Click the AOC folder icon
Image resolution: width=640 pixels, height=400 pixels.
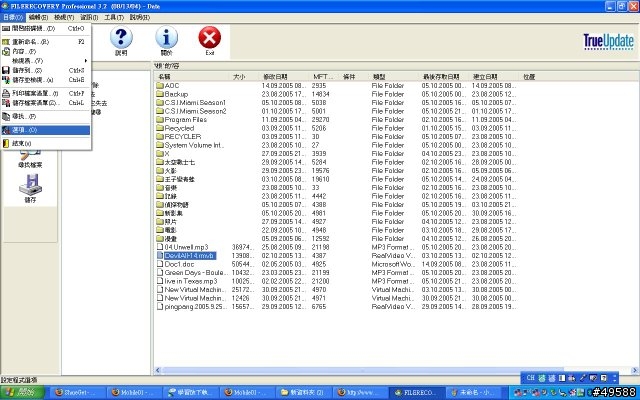pos(160,85)
